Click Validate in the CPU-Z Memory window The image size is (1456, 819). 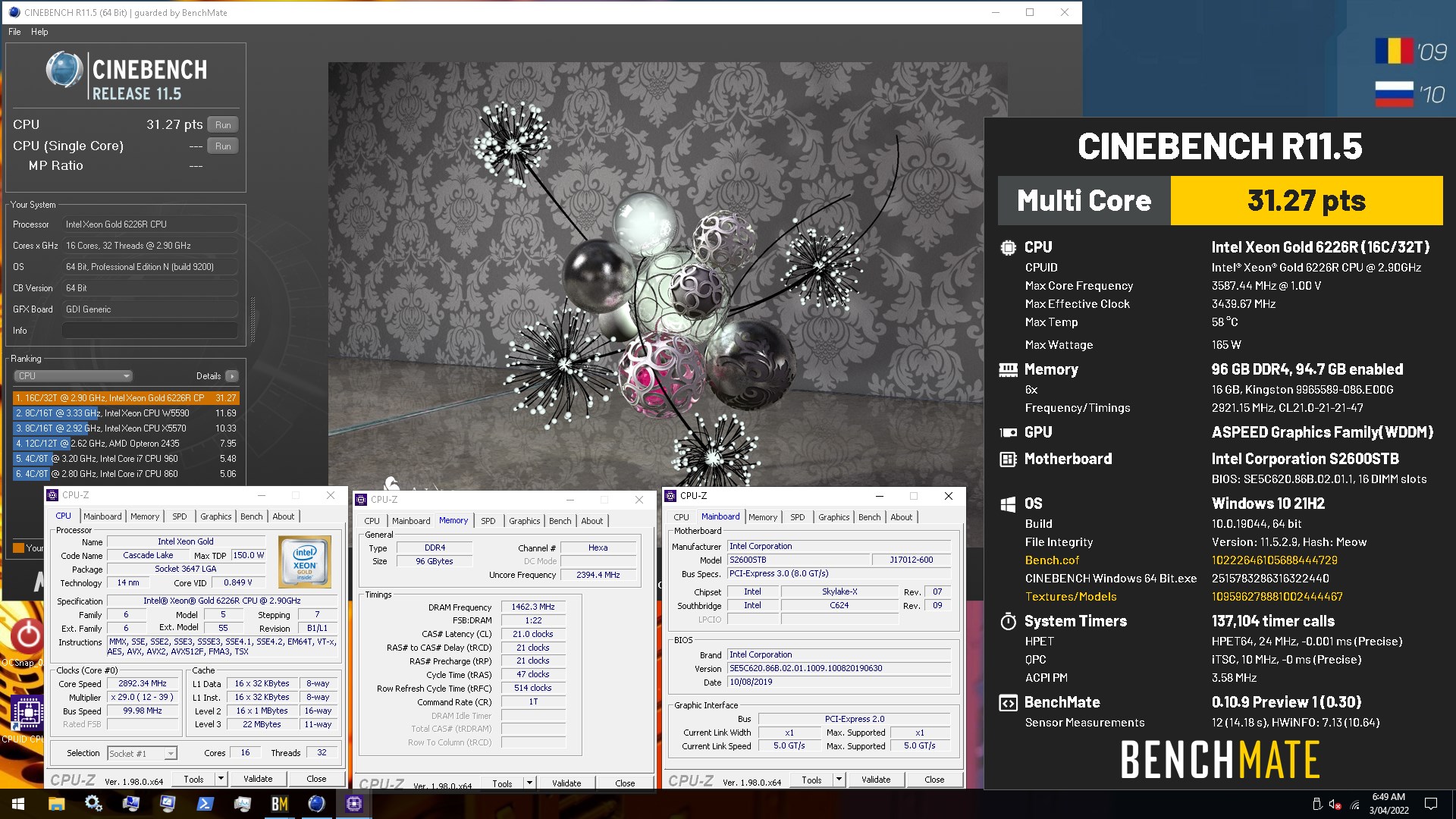(566, 783)
